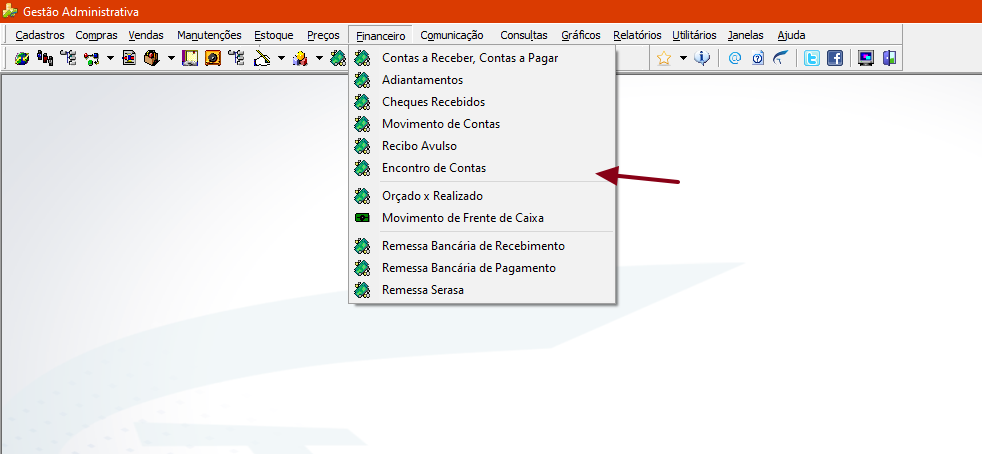The height and width of the screenshot is (454, 982).
Task: Open the Compras menu
Action: click(x=96, y=35)
